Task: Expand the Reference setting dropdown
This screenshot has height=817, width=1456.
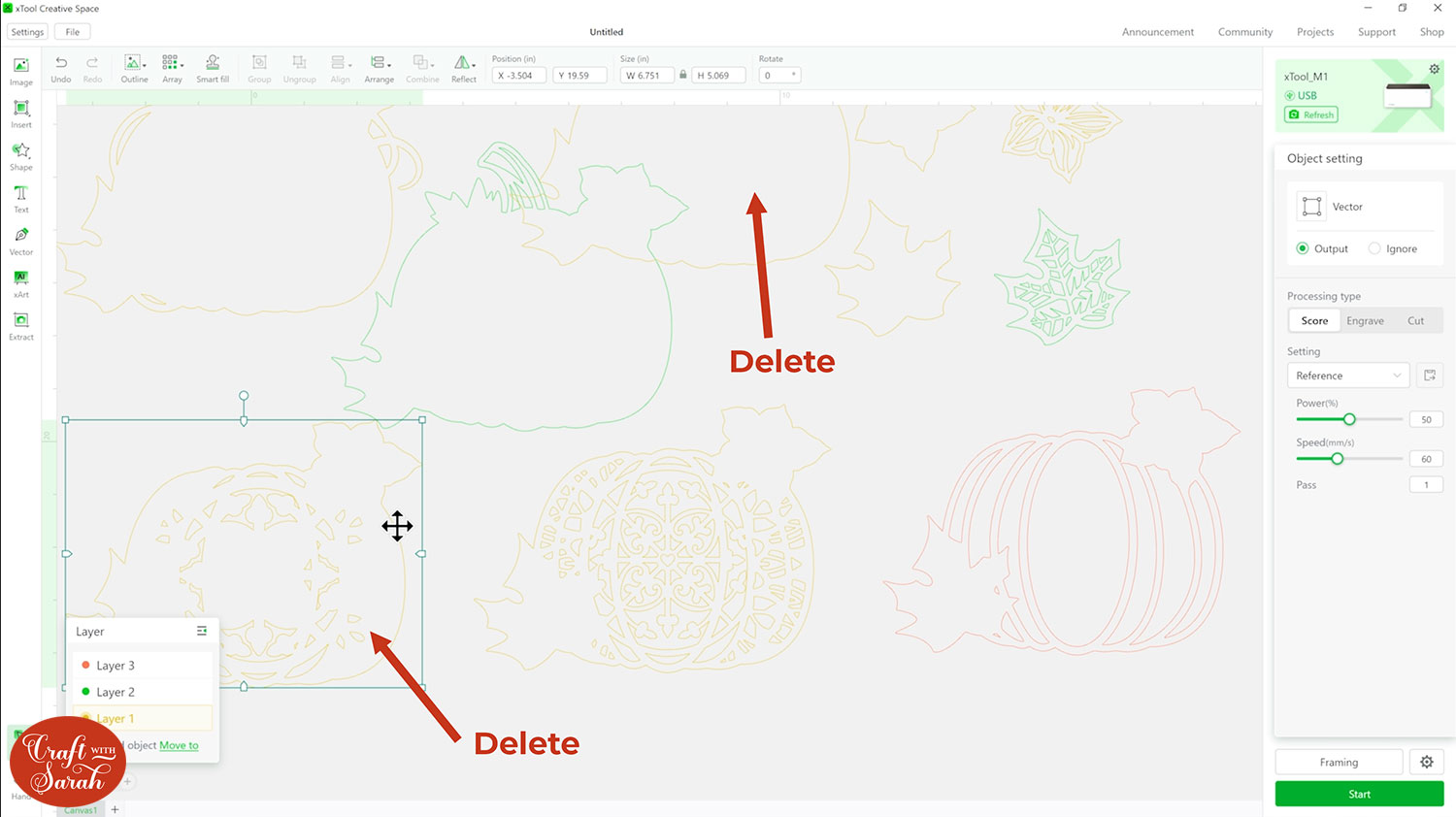Action: 1348,376
